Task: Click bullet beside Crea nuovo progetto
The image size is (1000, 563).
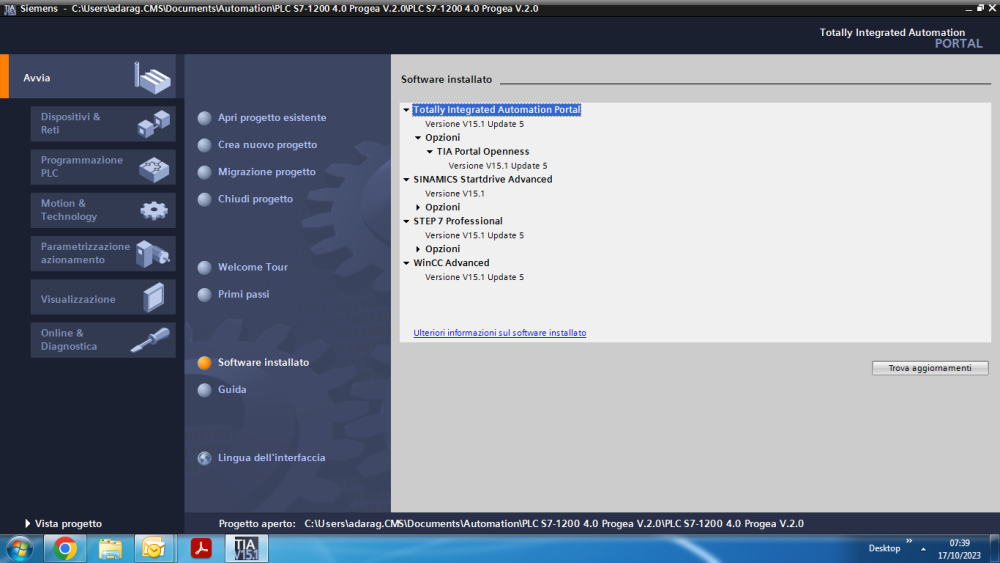Action: point(204,145)
